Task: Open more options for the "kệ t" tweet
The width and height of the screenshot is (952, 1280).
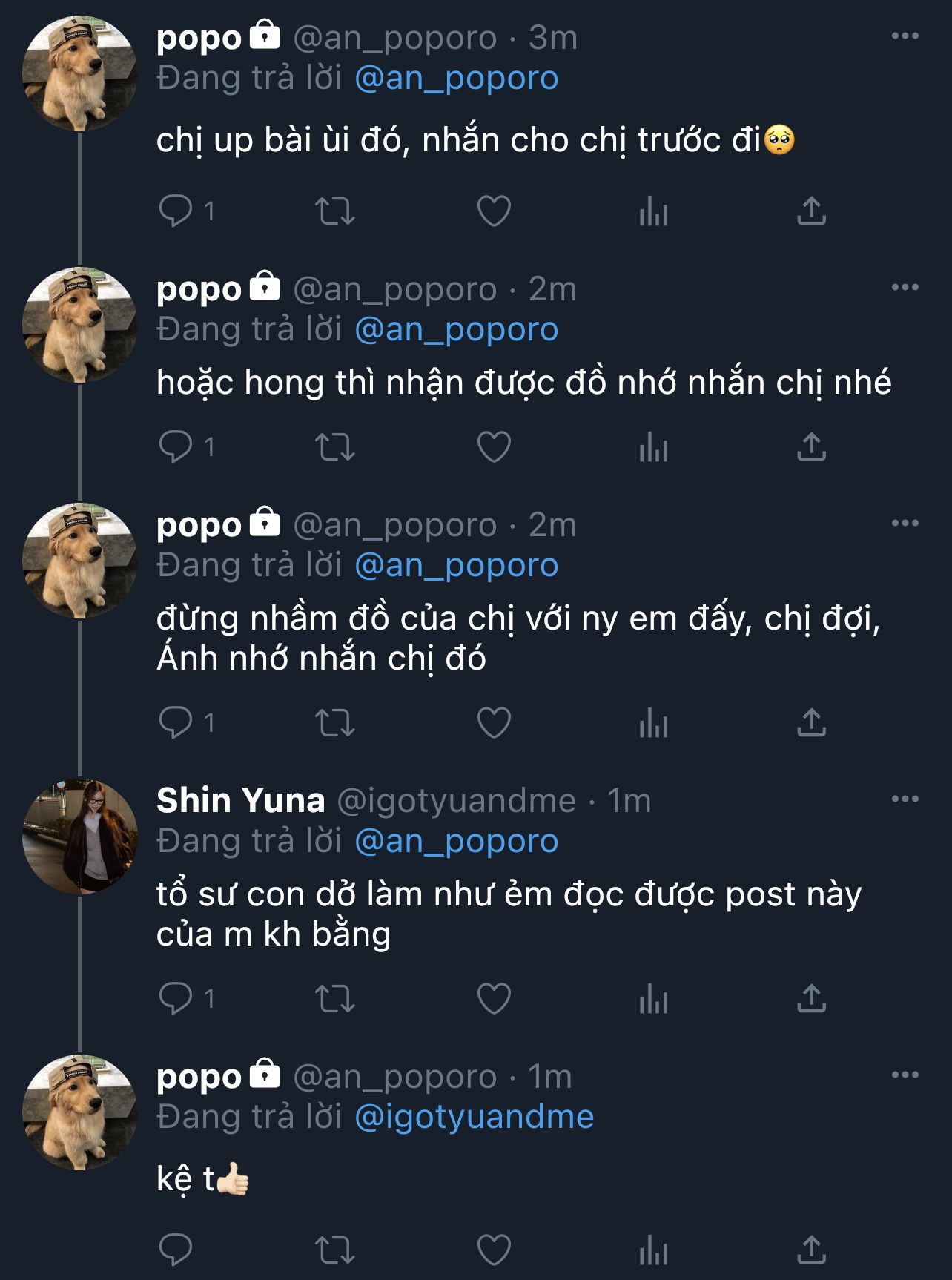Action: tap(905, 1075)
